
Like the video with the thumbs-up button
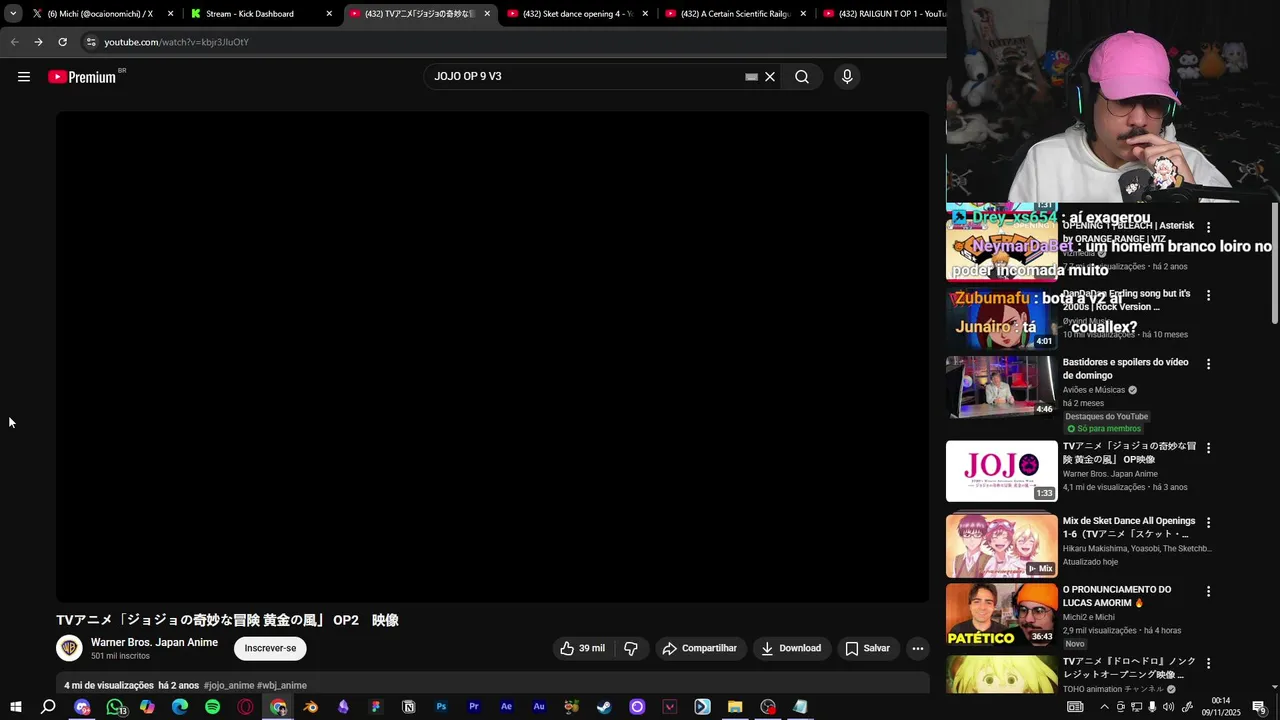pyautogui.click(x=583, y=648)
